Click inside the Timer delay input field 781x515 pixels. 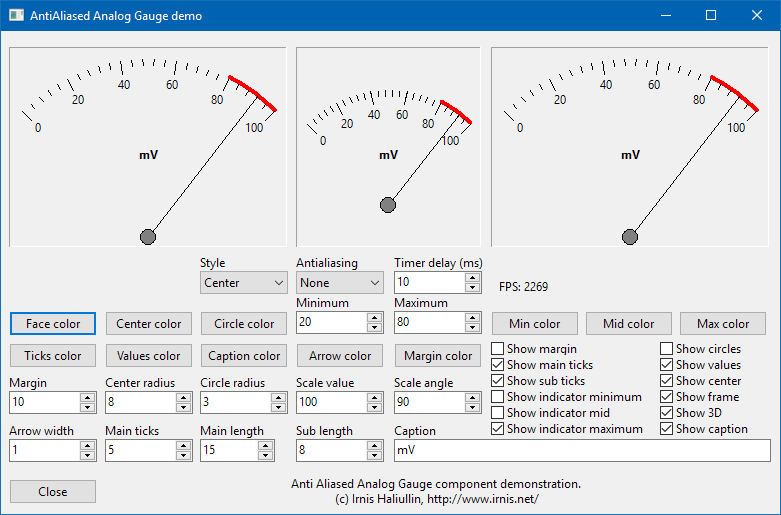pos(430,282)
